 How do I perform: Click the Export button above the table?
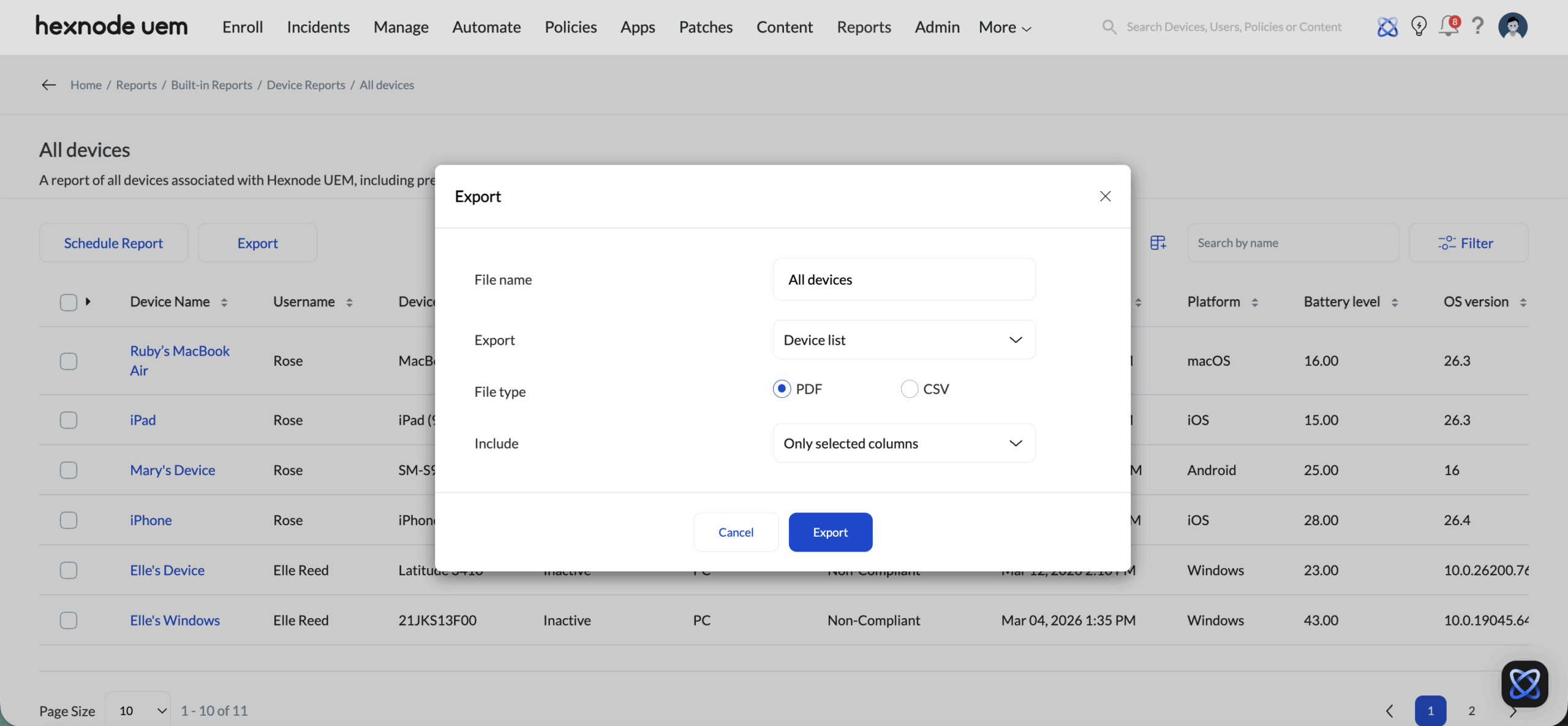coord(257,243)
